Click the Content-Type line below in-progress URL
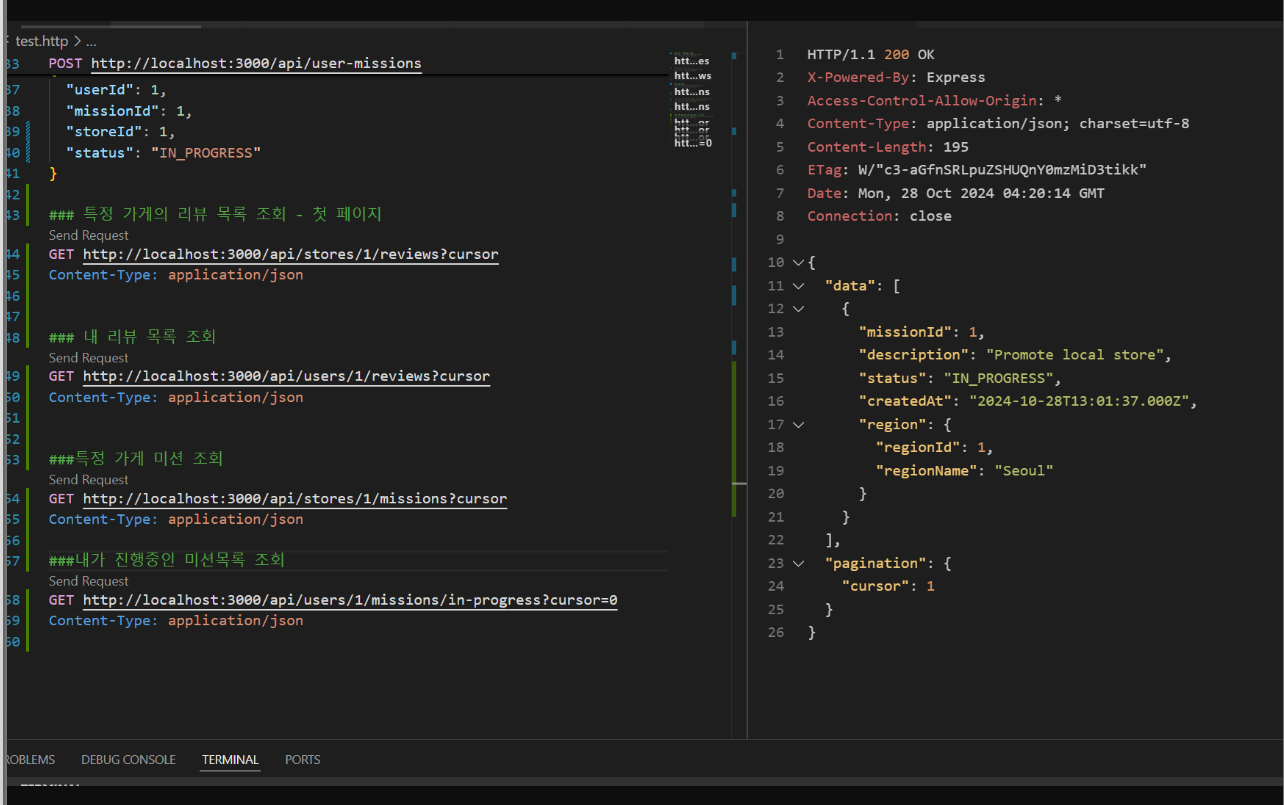This screenshot has width=1284, height=805. [x=176, y=621]
